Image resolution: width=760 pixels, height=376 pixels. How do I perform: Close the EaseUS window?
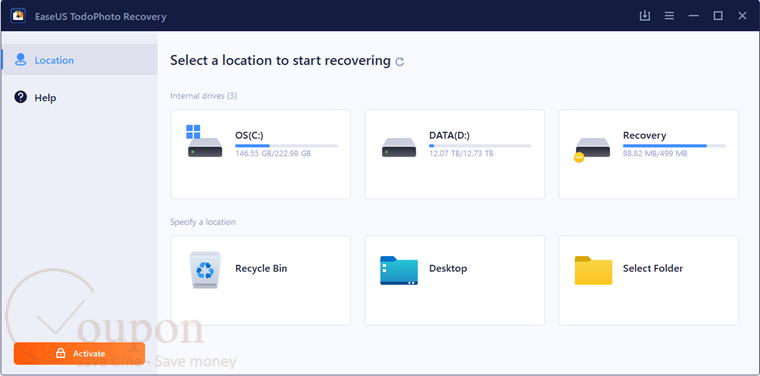tap(743, 16)
